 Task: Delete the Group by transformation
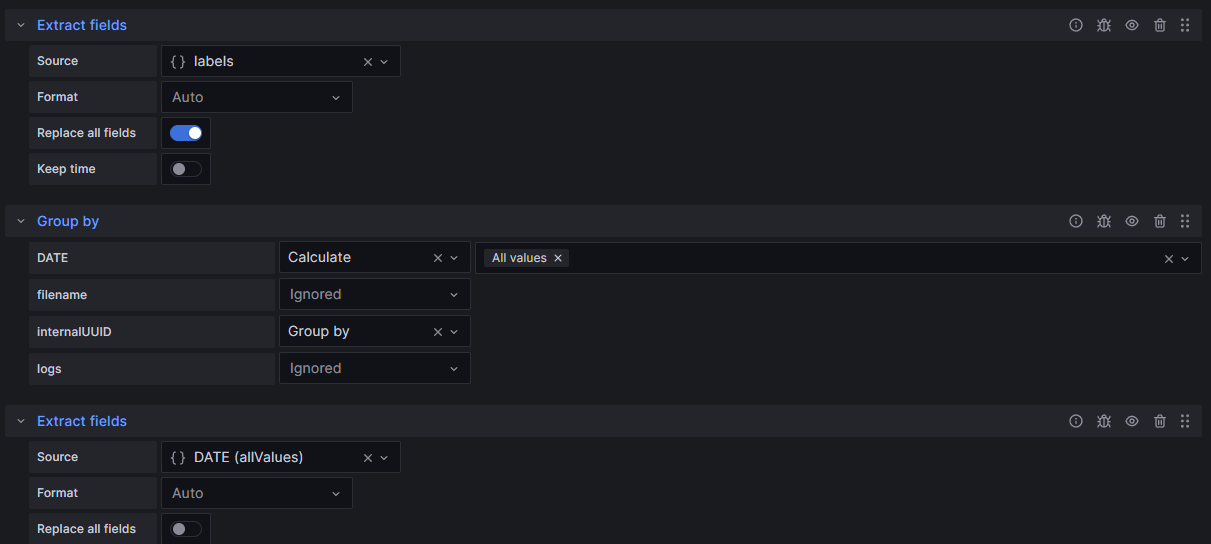coord(1160,221)
